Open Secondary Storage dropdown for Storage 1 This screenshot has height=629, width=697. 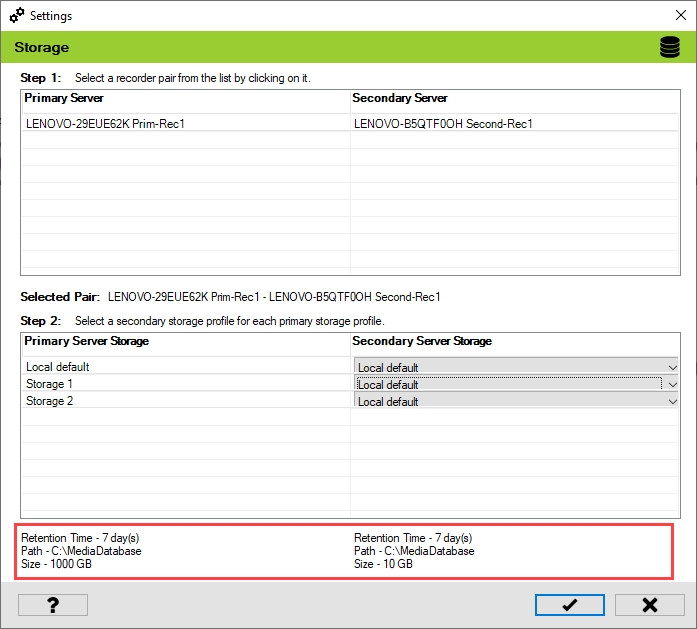[672, 384]
